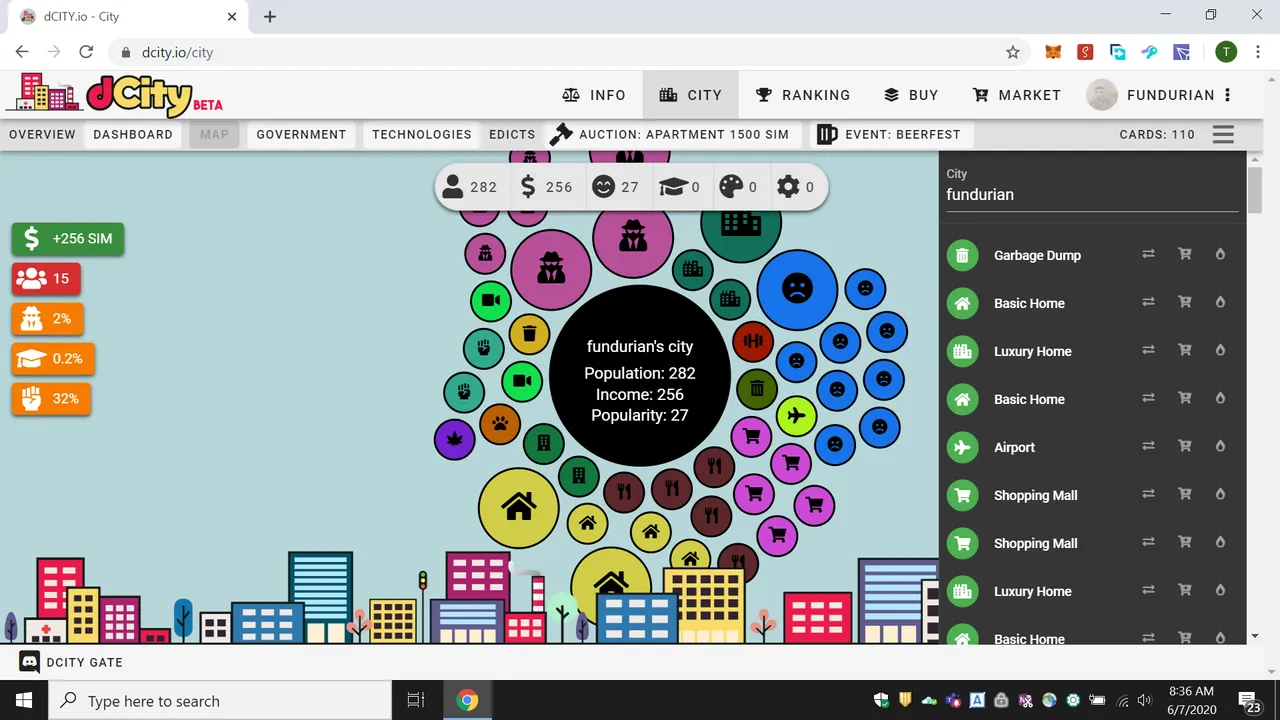Click the green Airport plane icon in list
The width and height of the screenshot is (1280, 720).
[x=962, y=447]
